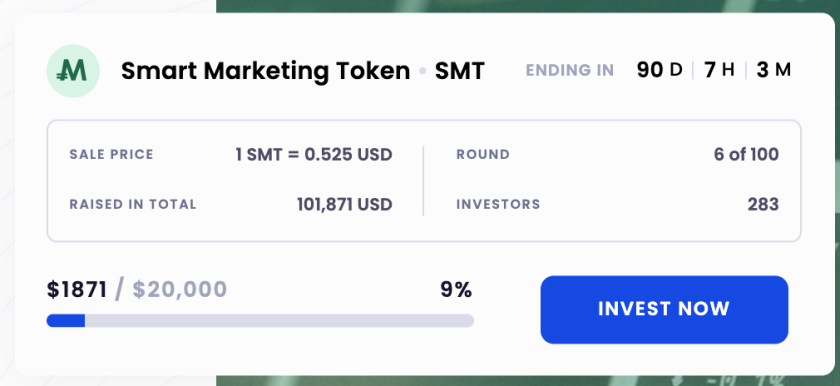Click the Smart Marketing Token title
This screenshot has height=386, width=840.
tap(266, 71)
